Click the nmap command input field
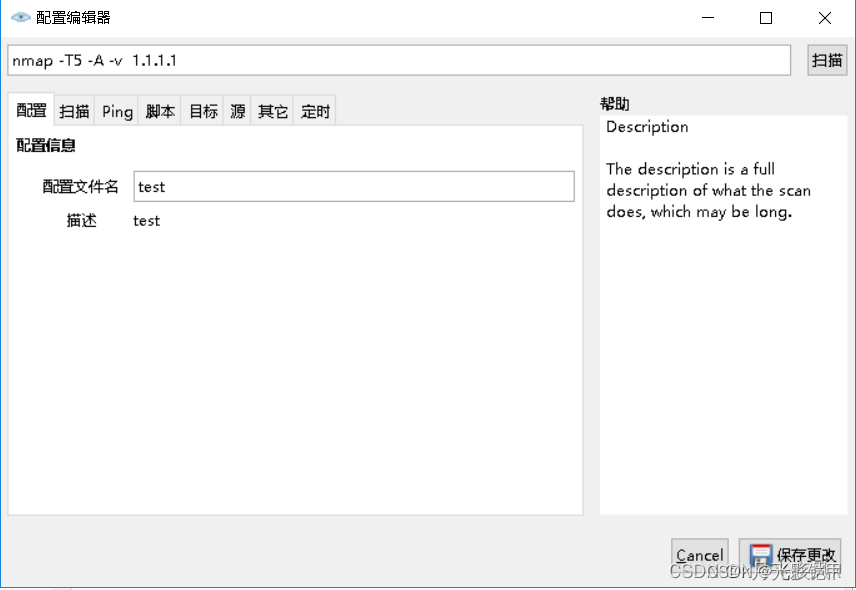 click(x=399, y=60)
